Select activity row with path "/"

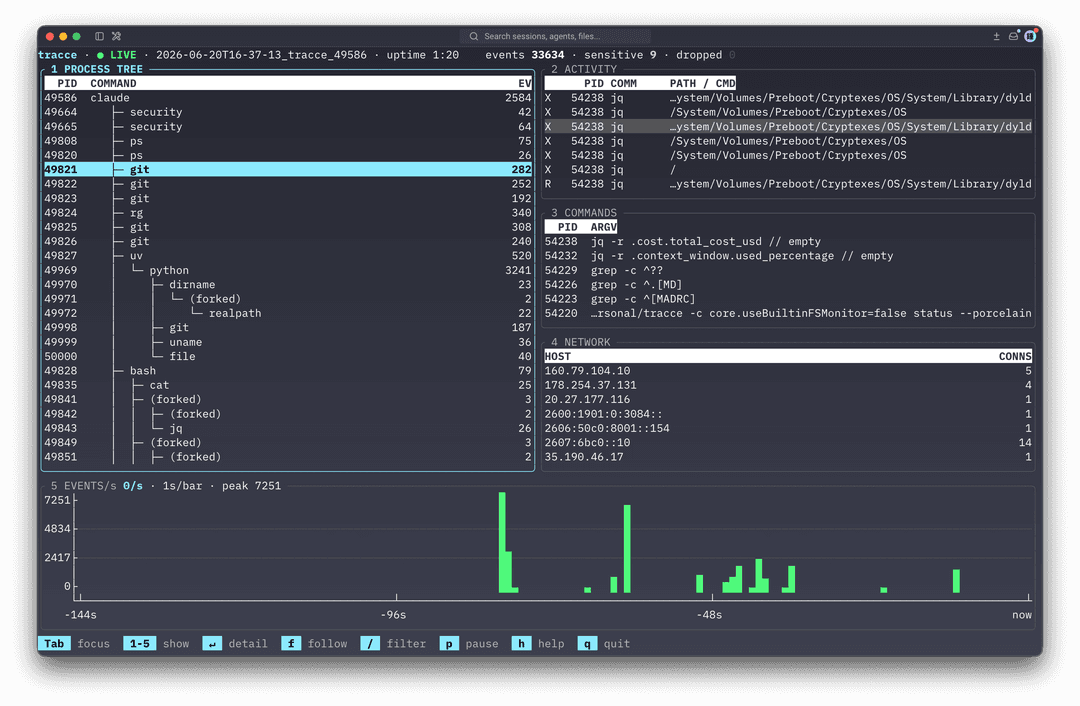point(788,169)
